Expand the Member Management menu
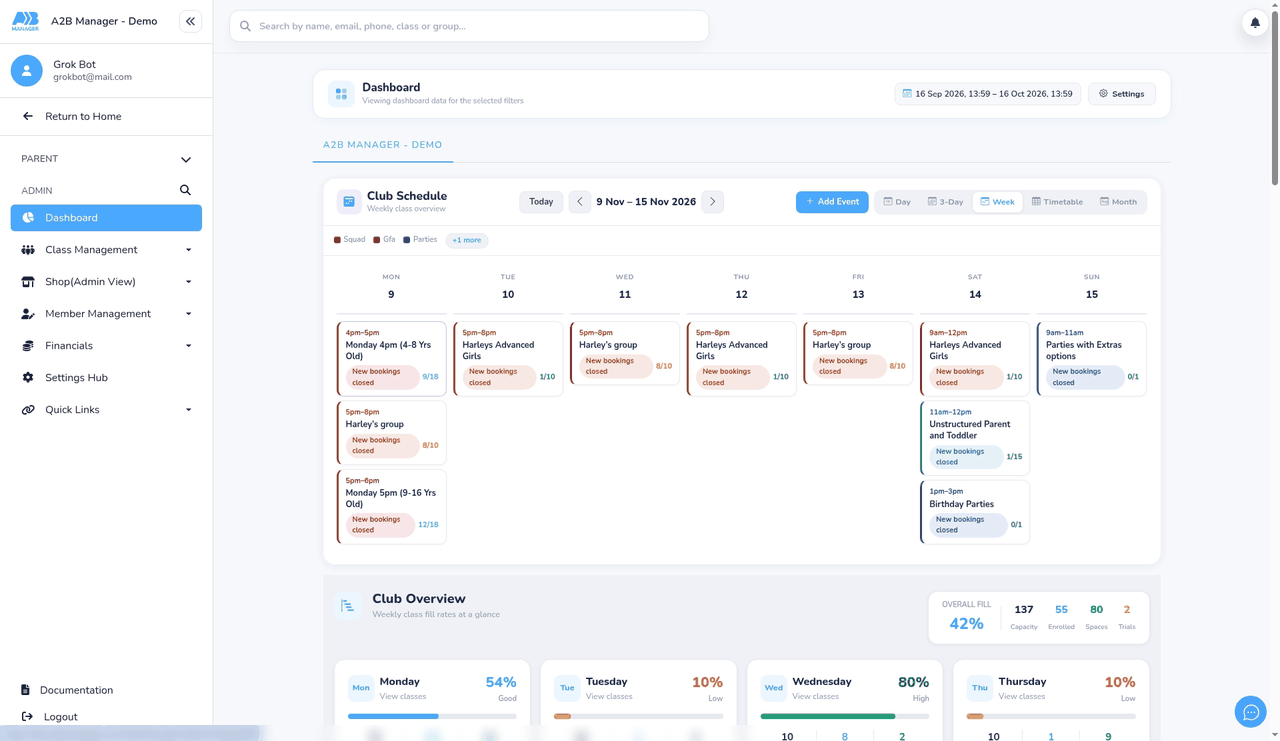 point(106,314)
